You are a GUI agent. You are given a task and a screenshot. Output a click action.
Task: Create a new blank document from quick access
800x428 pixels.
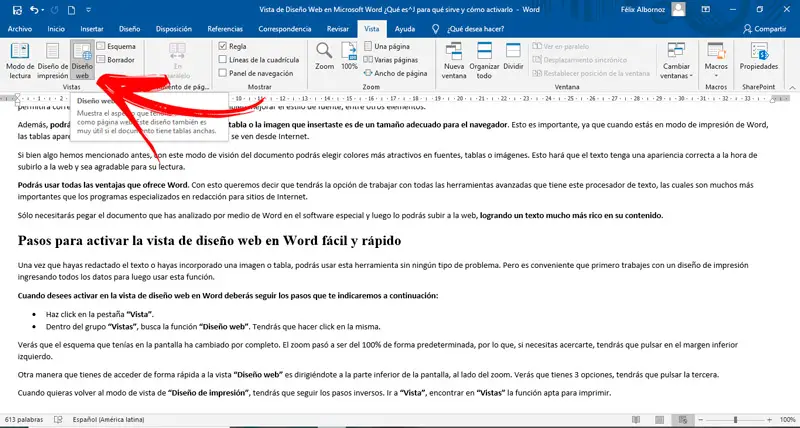pos(71,10)
